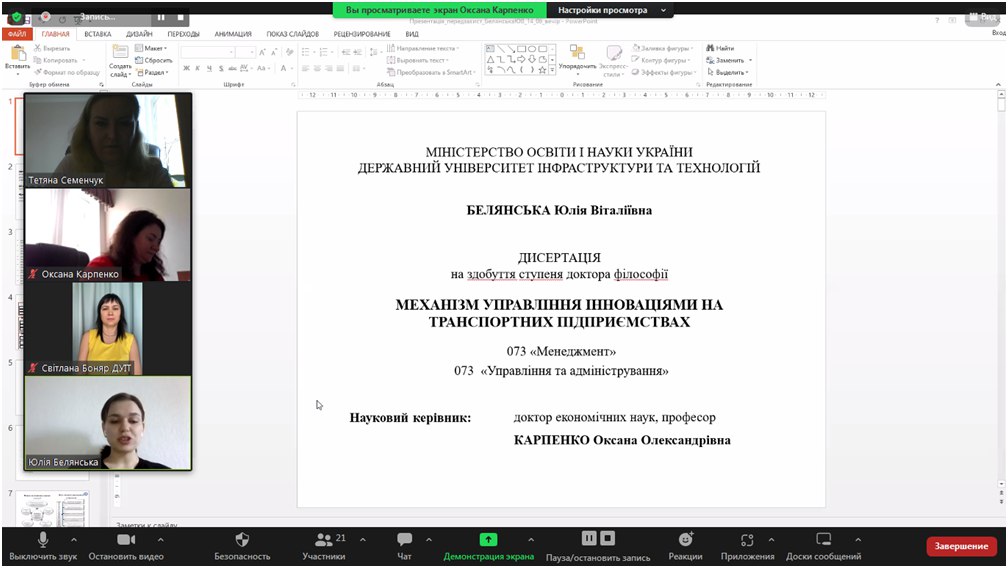1008x568 pixels.
Task: Open the Выделить select dropdown
Action: (x=728, y=73)
